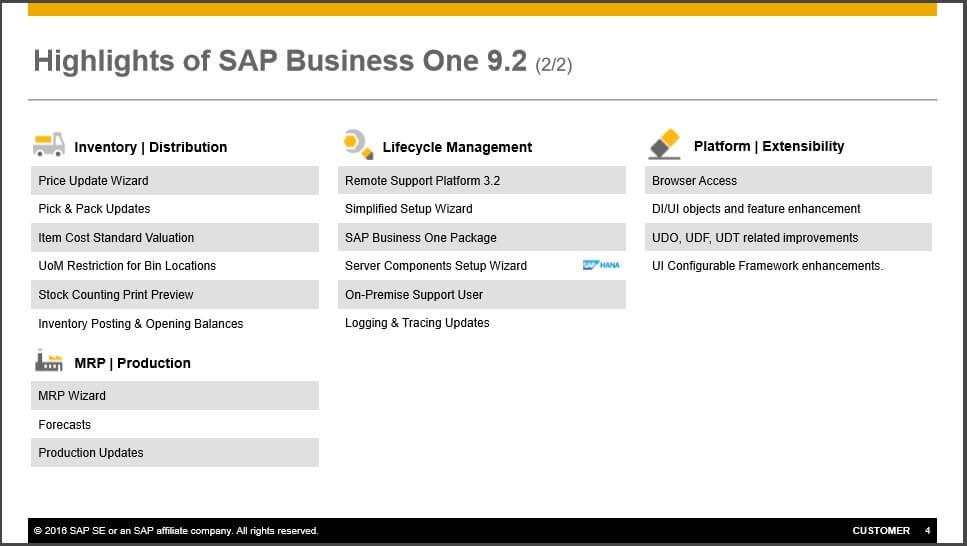Click the delivery truck icon beside Inventory | Distribution
Screen dimensions: 967x546
pyautogui.click(x=49, y=144)
